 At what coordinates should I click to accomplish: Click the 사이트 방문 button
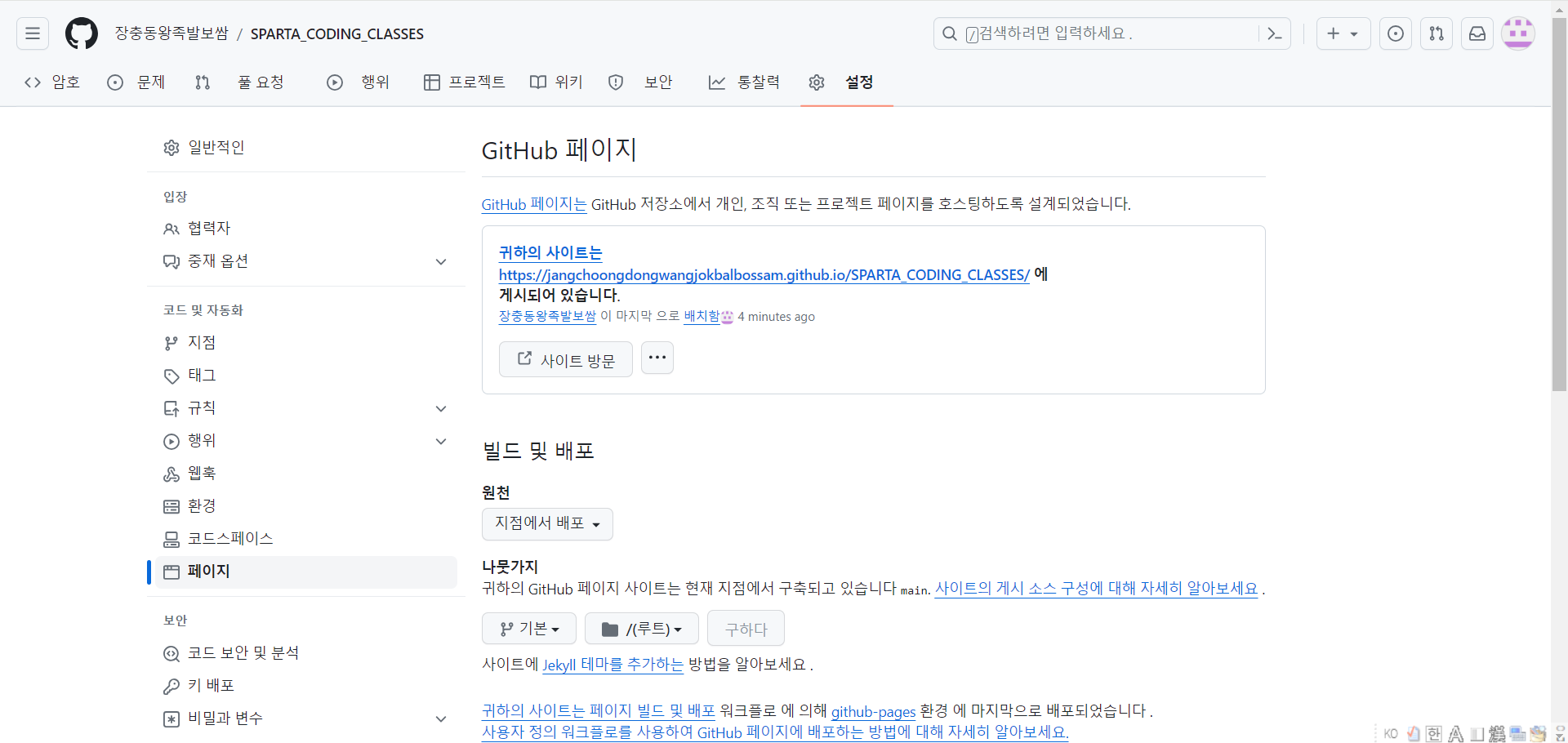click(566, 359)
